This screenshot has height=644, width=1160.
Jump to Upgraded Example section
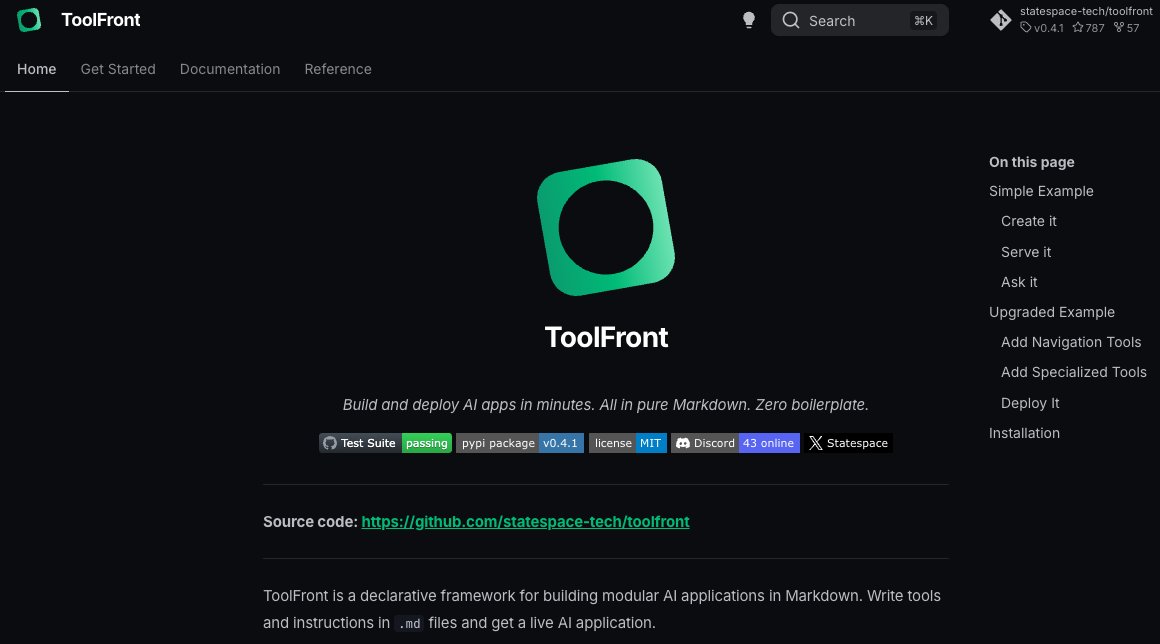tap(1052, 312)
